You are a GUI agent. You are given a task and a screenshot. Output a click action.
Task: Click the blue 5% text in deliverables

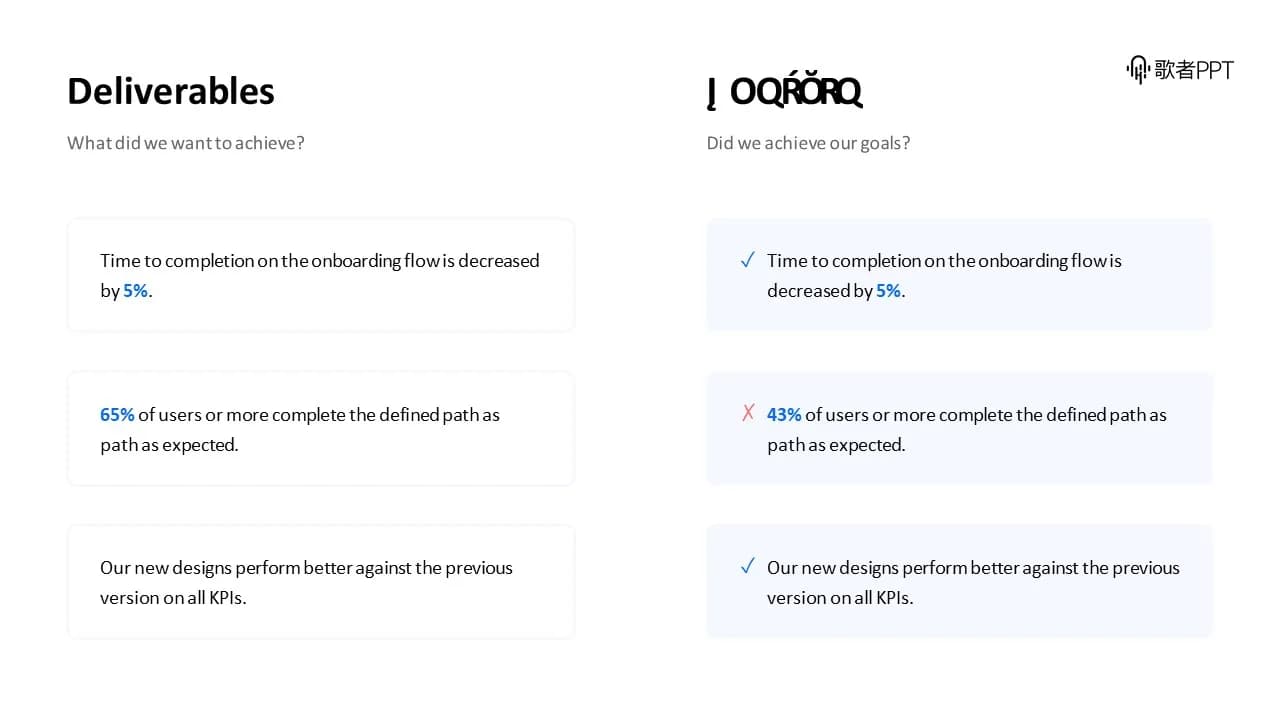[136, 291]
